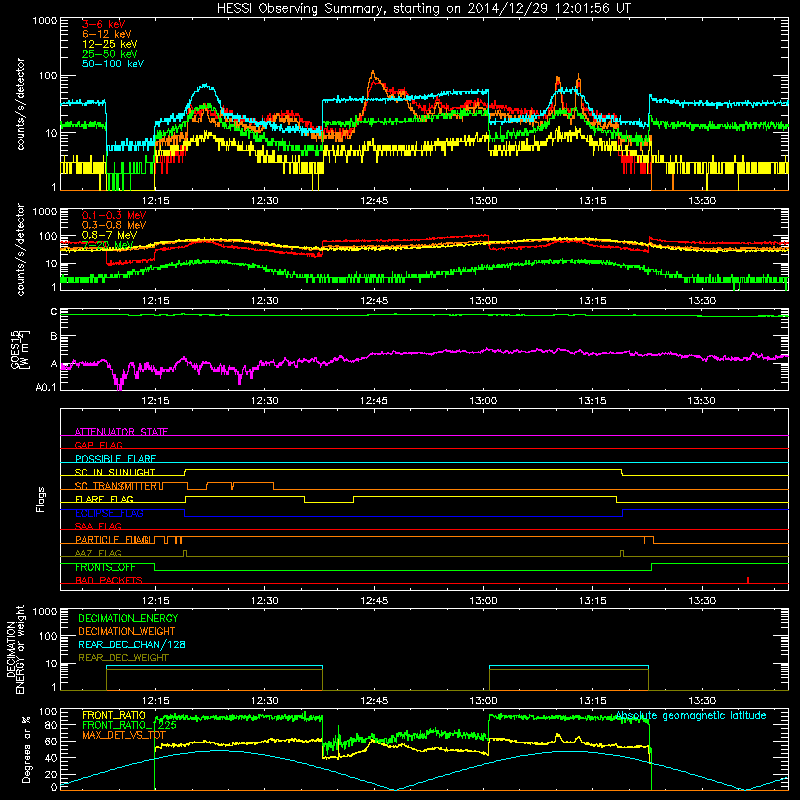
Task: Click the 12:15 tick label below the keV panel
Action: [x=156, y=201]
